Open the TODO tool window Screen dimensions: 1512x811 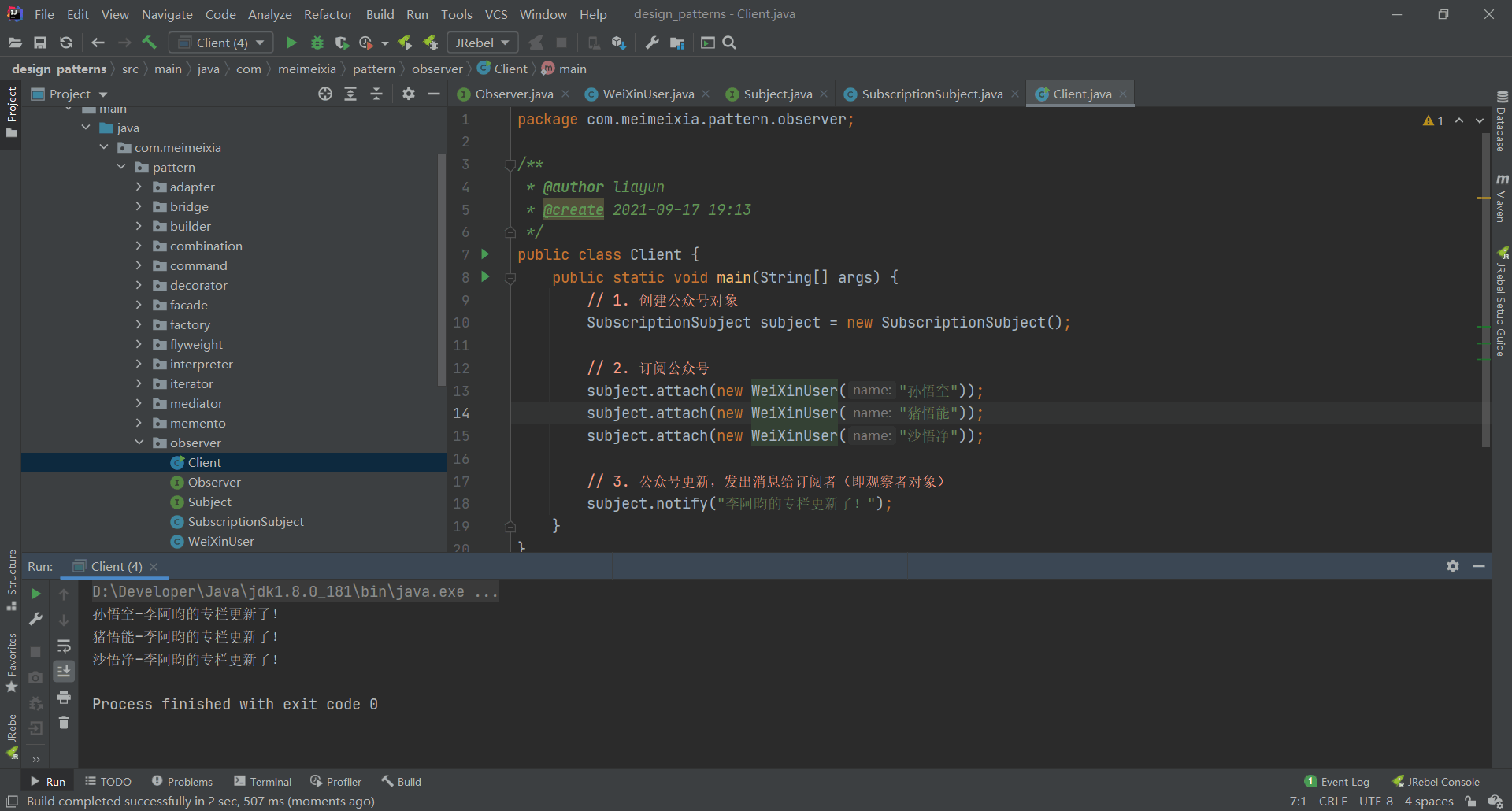tap(108, 781)
